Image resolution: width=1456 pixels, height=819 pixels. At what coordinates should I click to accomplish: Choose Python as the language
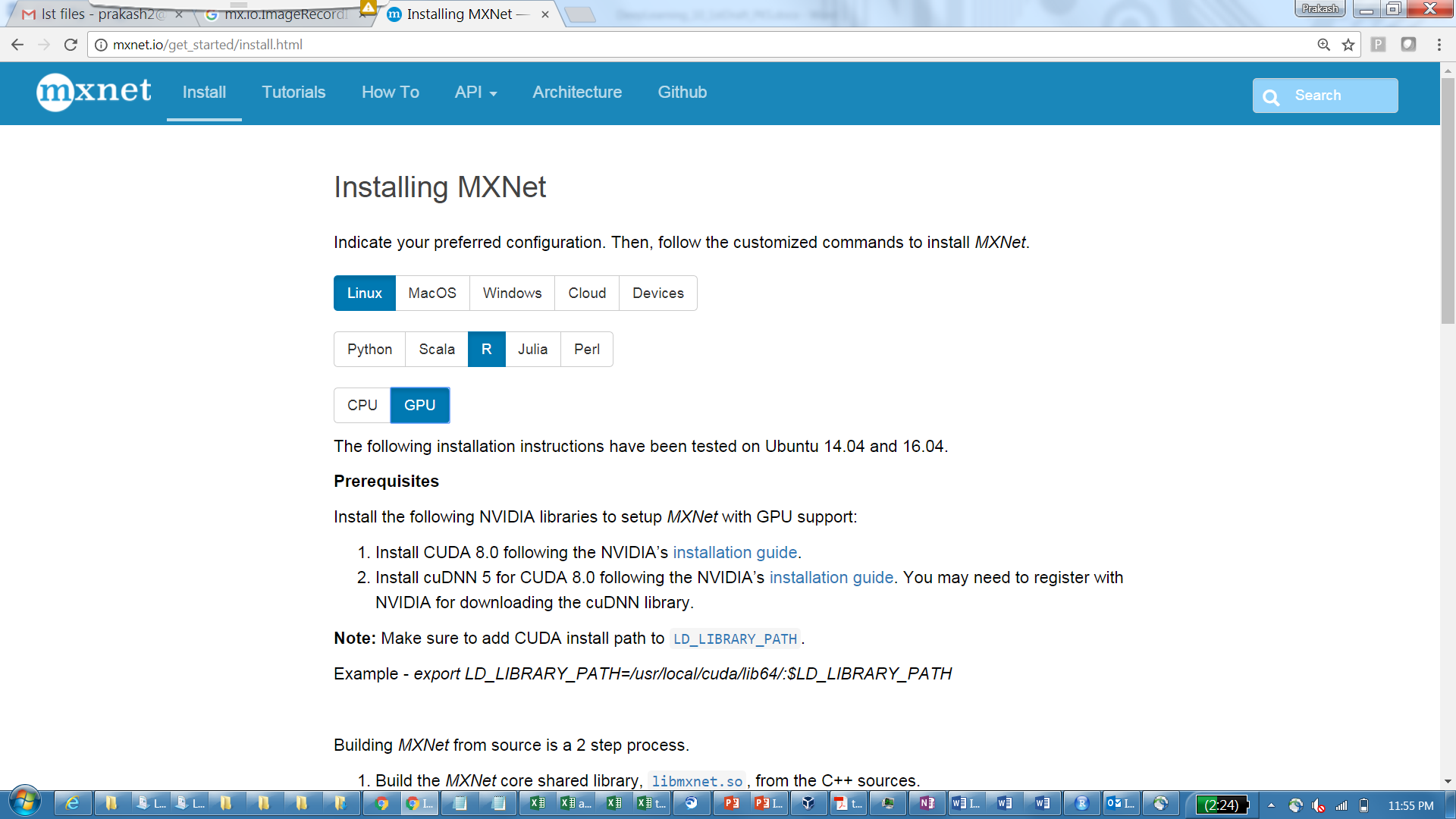370,349
